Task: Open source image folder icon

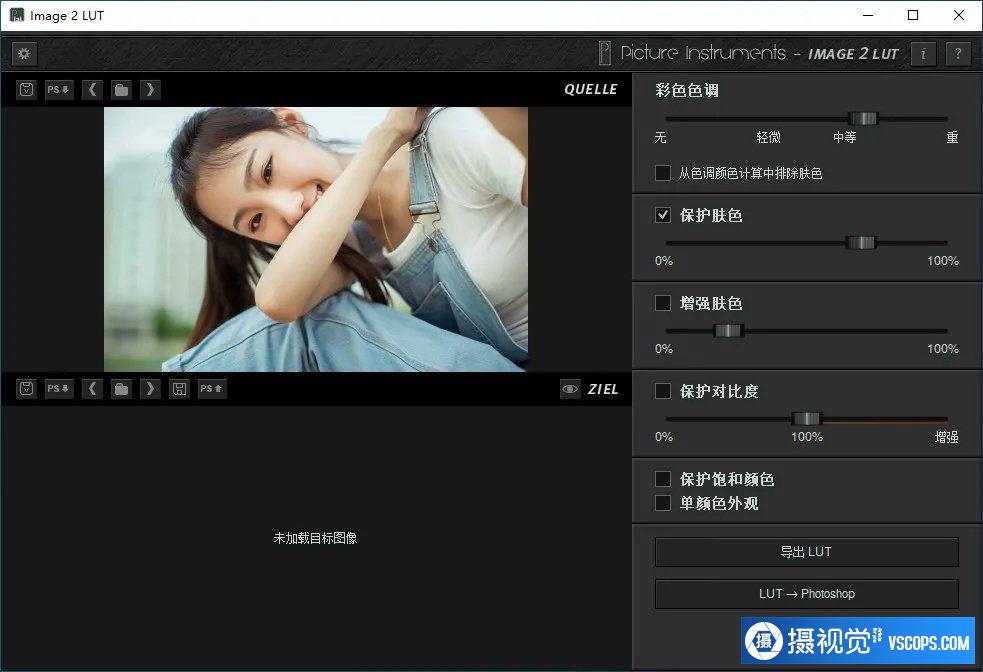Action: coord(121,90)
